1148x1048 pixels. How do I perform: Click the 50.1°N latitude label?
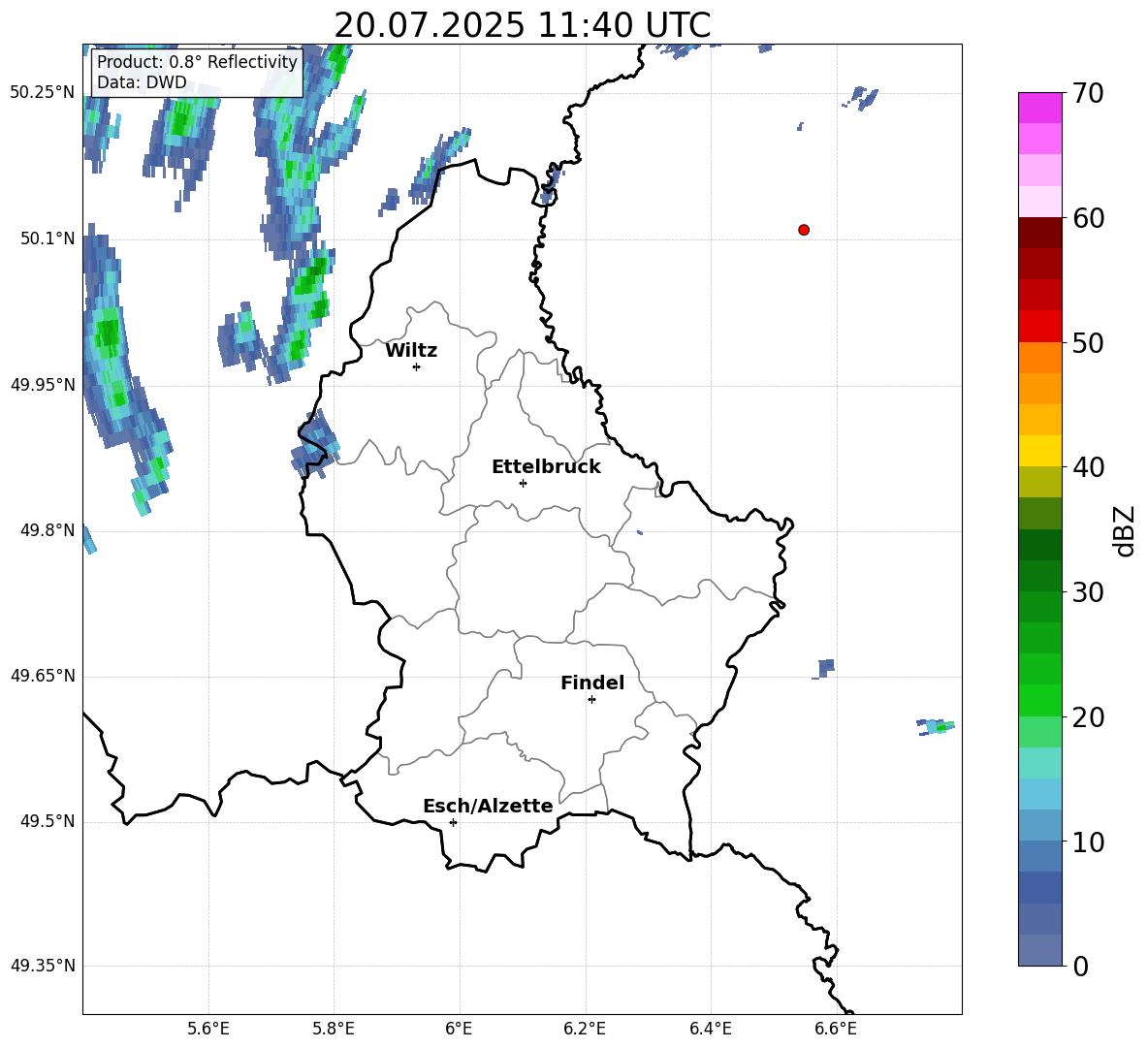pos(48,238)
